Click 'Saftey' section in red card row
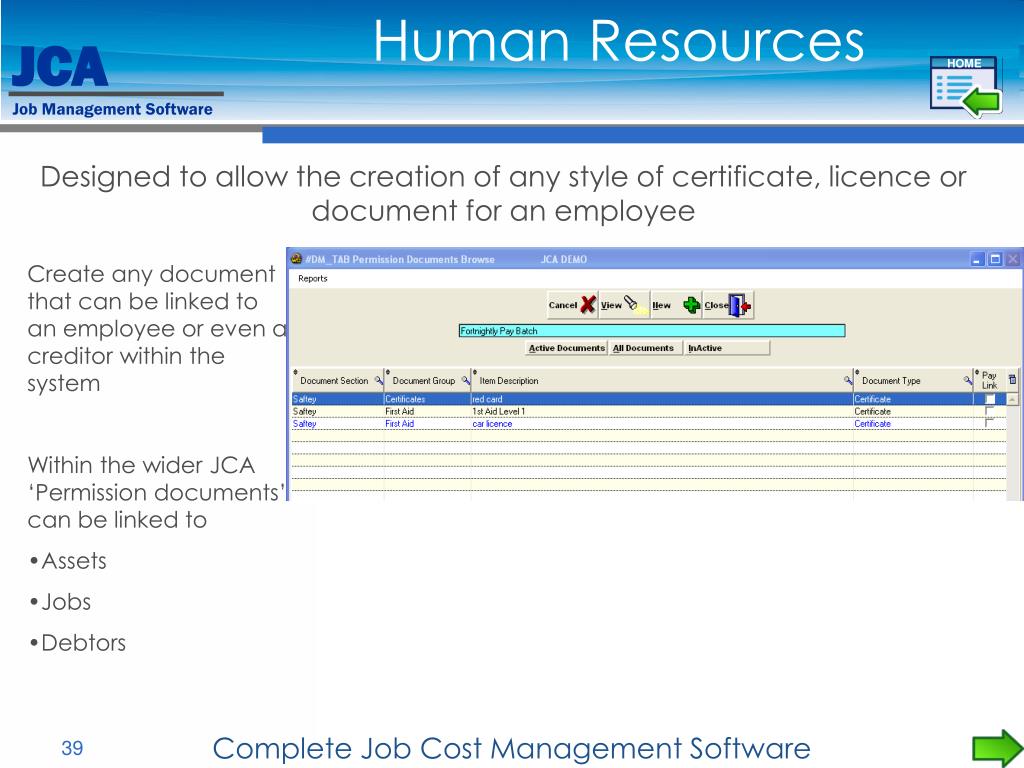This screenshot has width=1024, height=768. click(304, 399)
